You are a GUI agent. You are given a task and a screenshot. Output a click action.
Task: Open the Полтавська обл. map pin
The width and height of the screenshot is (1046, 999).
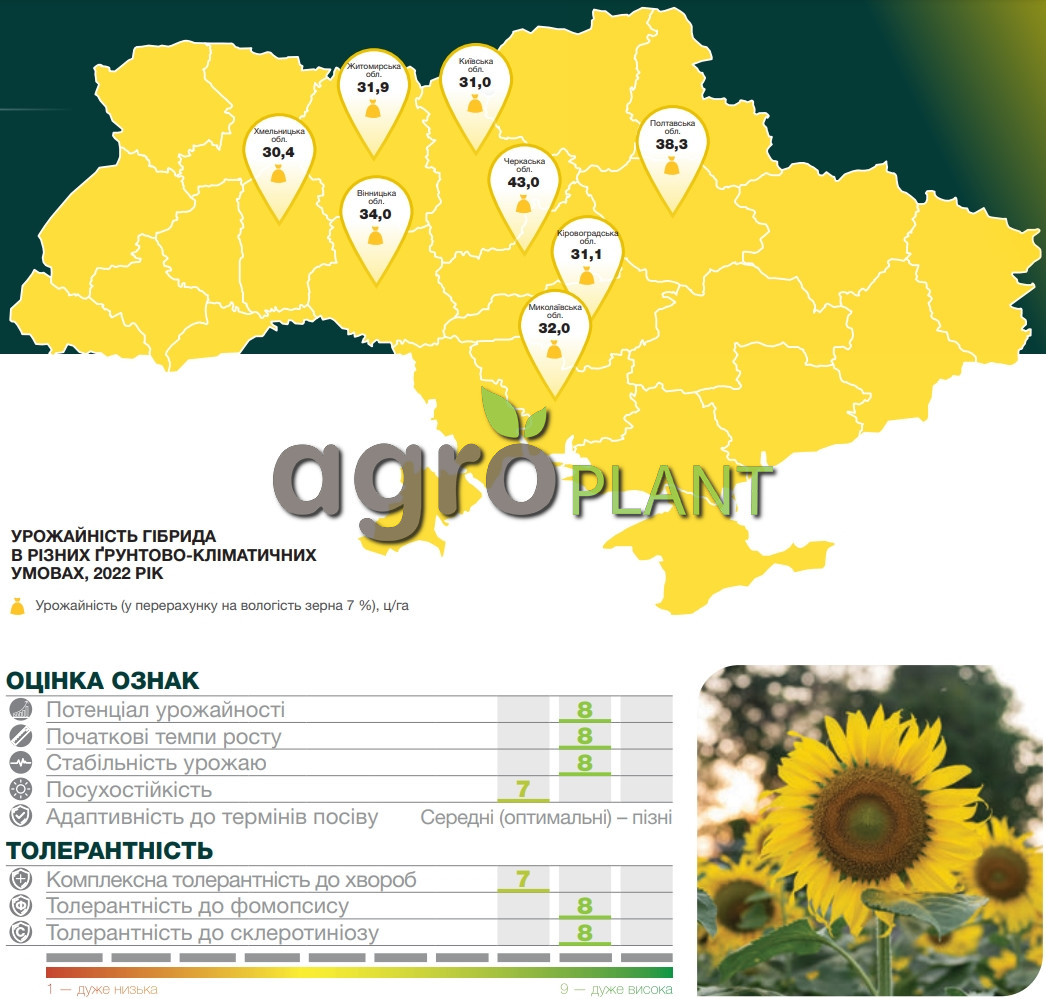click(x=672, y=159)
